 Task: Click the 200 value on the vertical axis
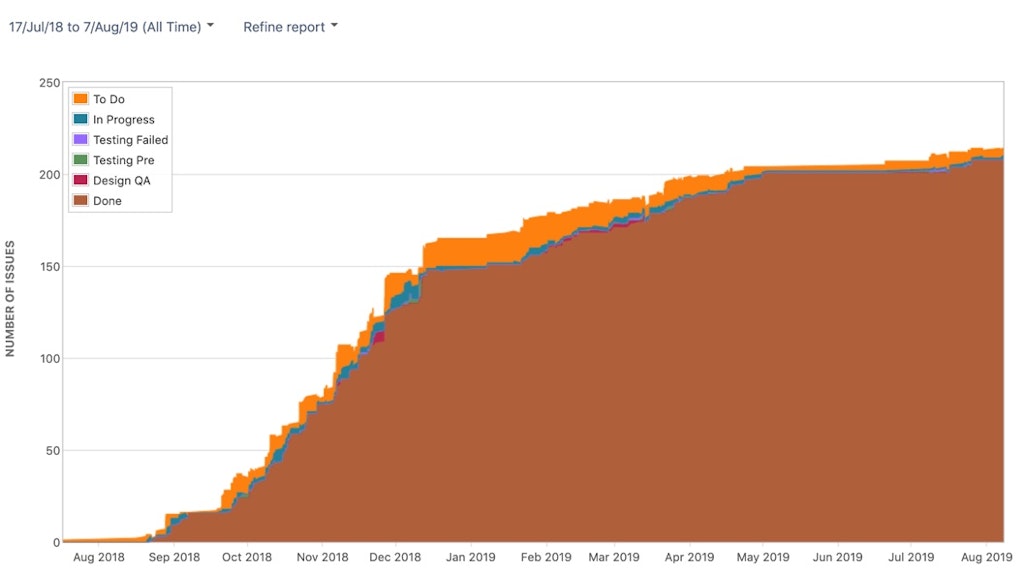(x=50, y=175)
